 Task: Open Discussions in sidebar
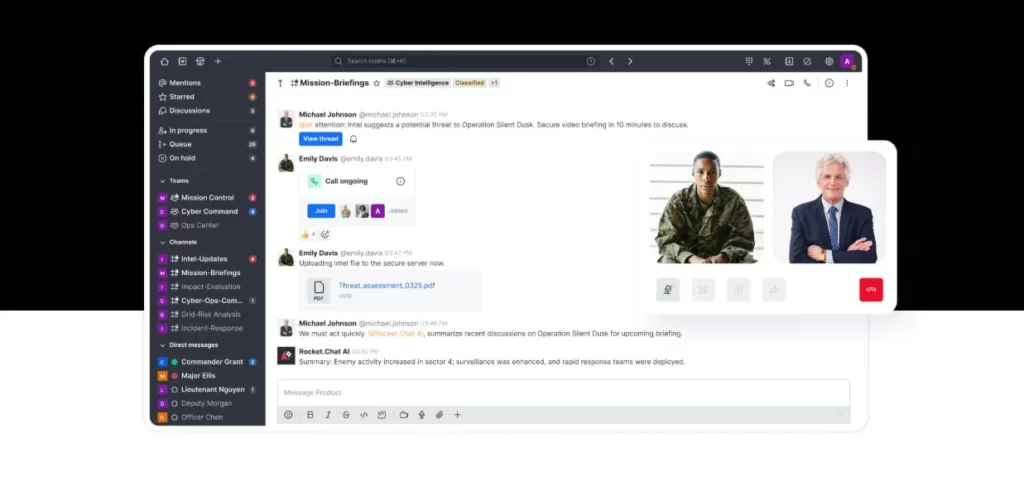(x=207, y=110)
